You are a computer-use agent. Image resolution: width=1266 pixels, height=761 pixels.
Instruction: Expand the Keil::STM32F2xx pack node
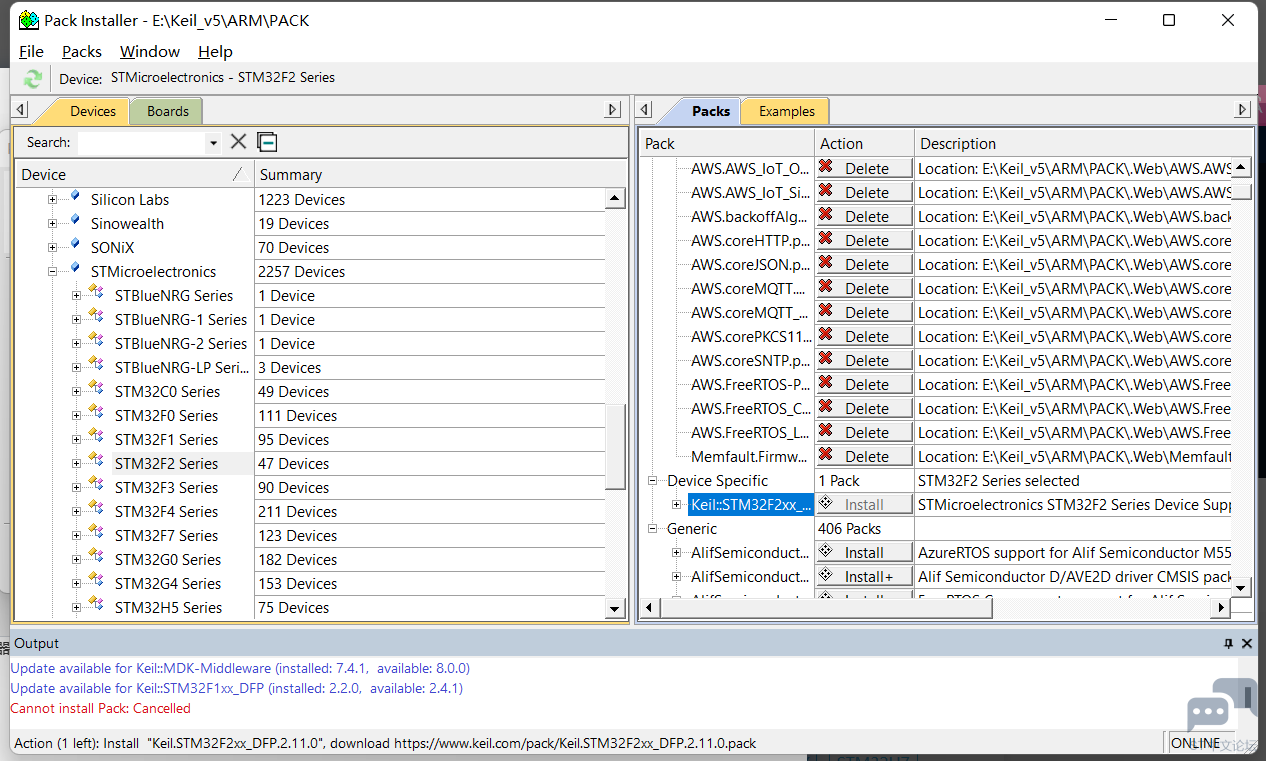(x=677, y=505)
